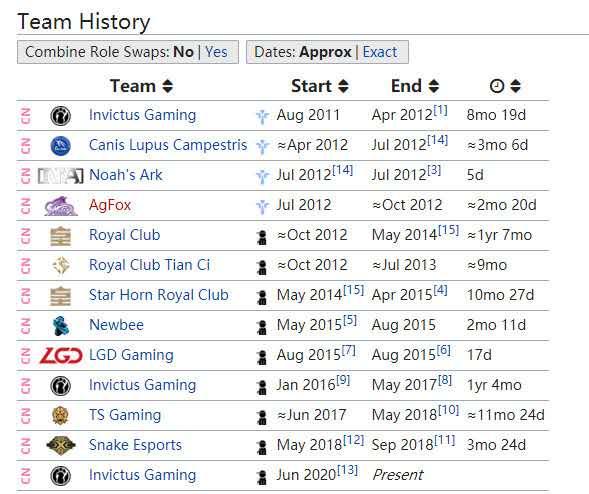Sort by duration clock column arrows

[x=515, y=86]
